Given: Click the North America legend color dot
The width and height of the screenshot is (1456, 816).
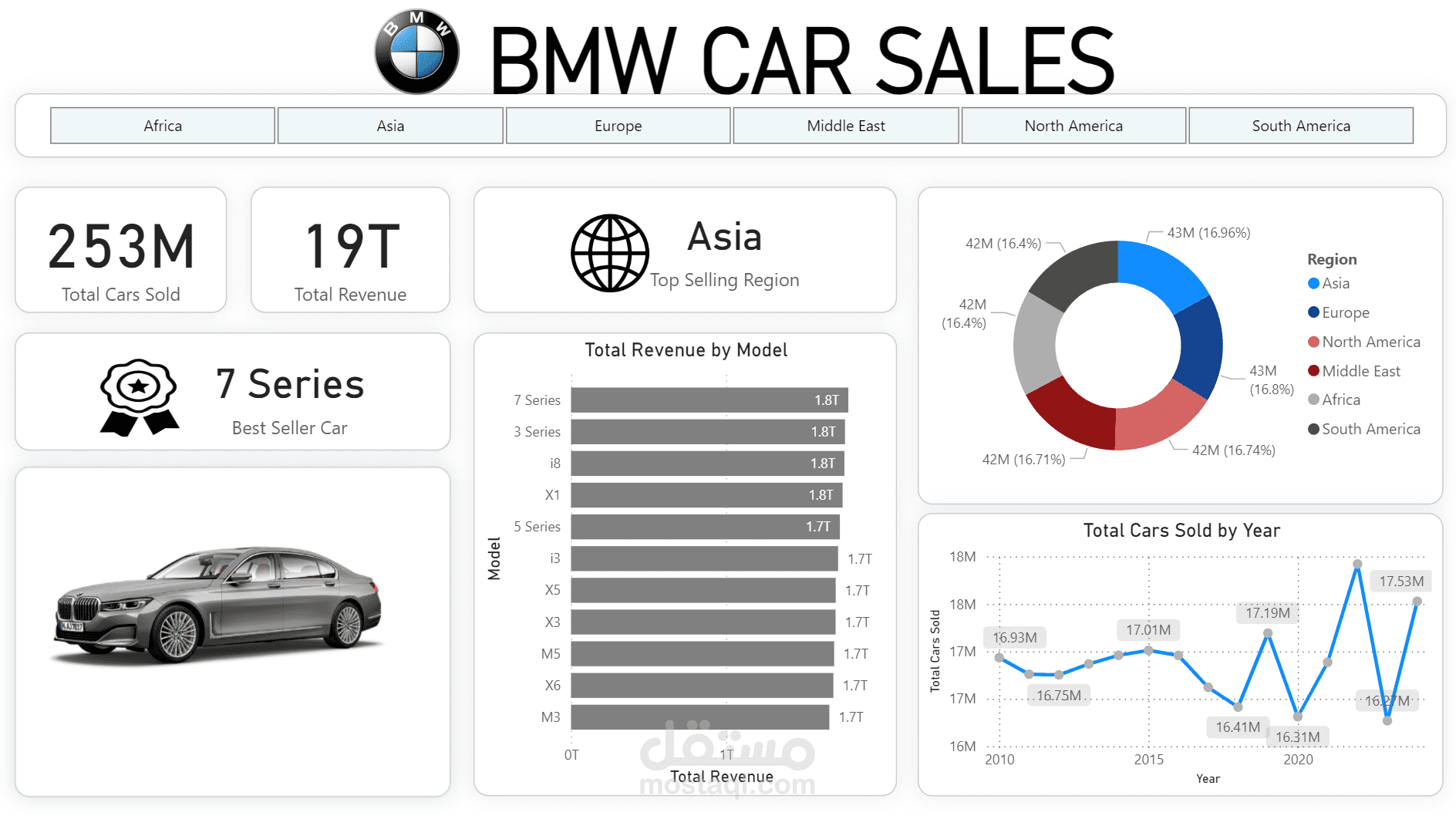Looking at the screenshot, I should (1314, 342).
